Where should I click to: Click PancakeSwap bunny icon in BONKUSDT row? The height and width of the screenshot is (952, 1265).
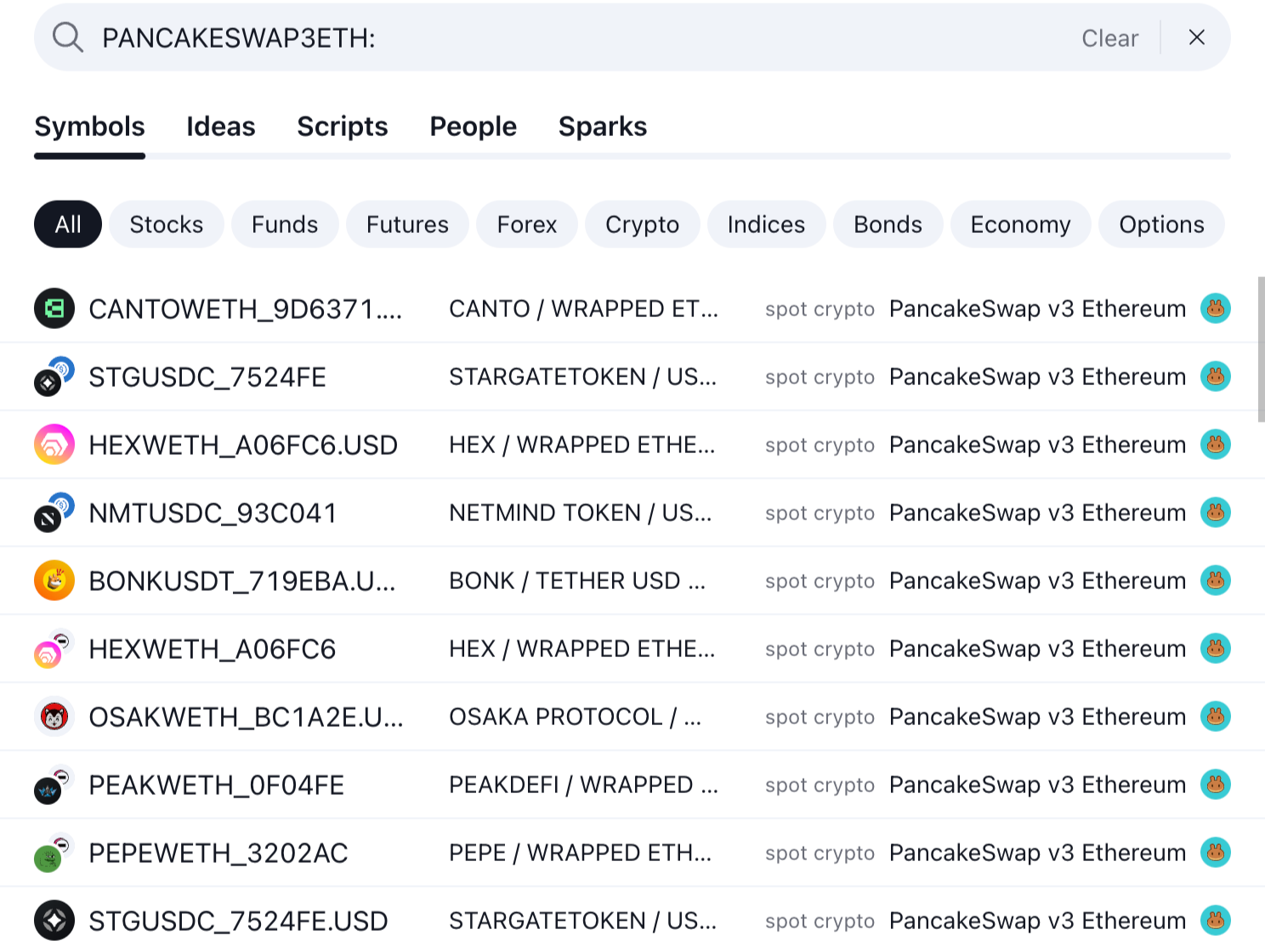[1216, 581]
